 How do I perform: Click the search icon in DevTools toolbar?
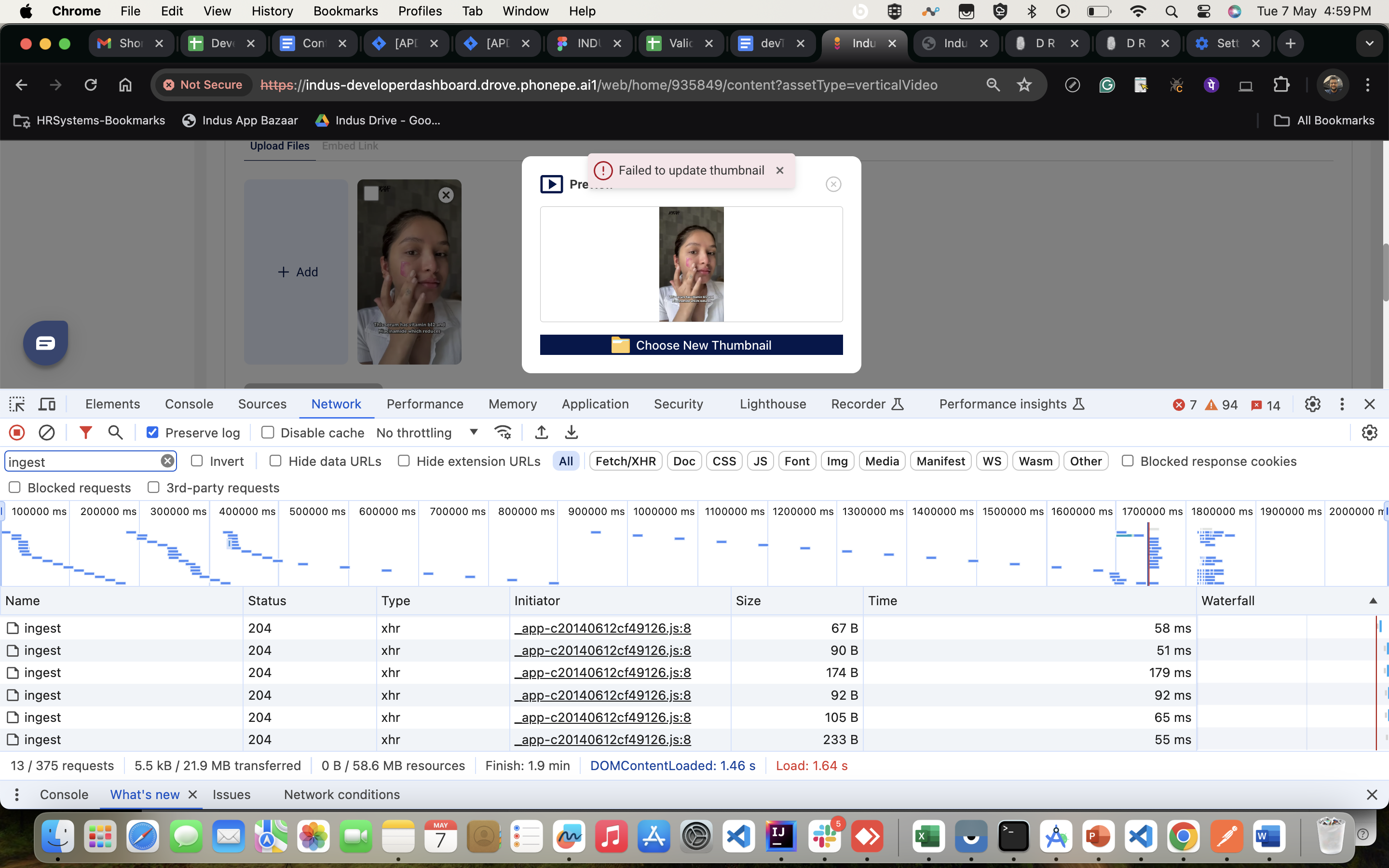pos(115,432)
